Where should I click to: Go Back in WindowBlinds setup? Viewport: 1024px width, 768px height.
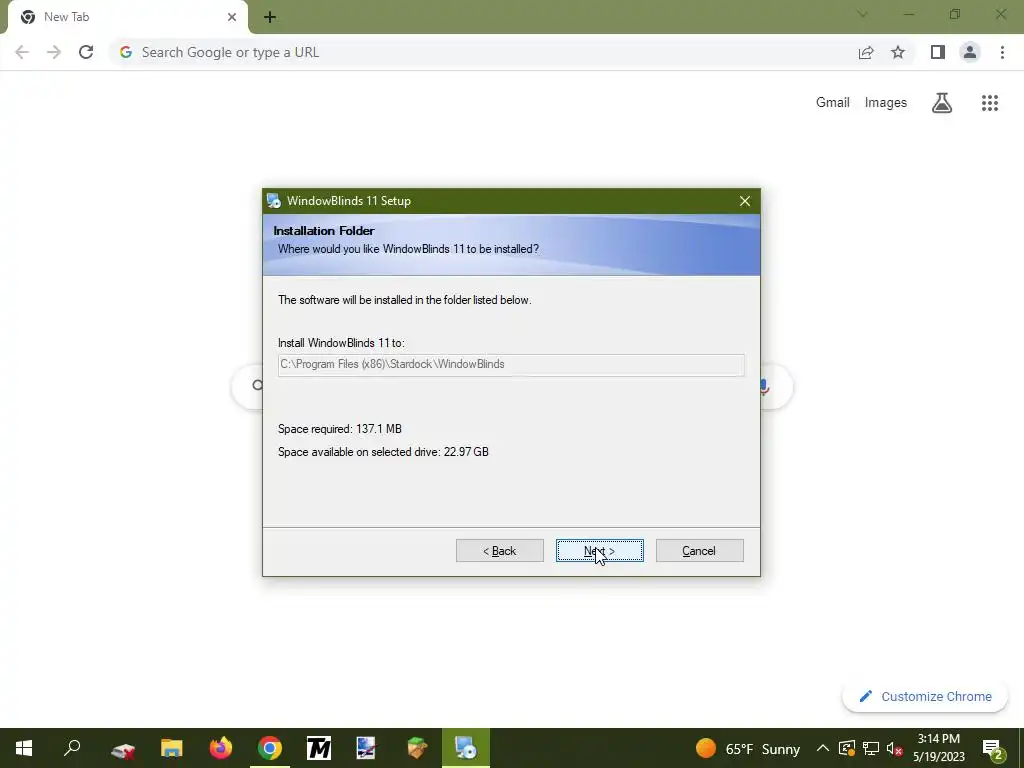pos(500,551)
